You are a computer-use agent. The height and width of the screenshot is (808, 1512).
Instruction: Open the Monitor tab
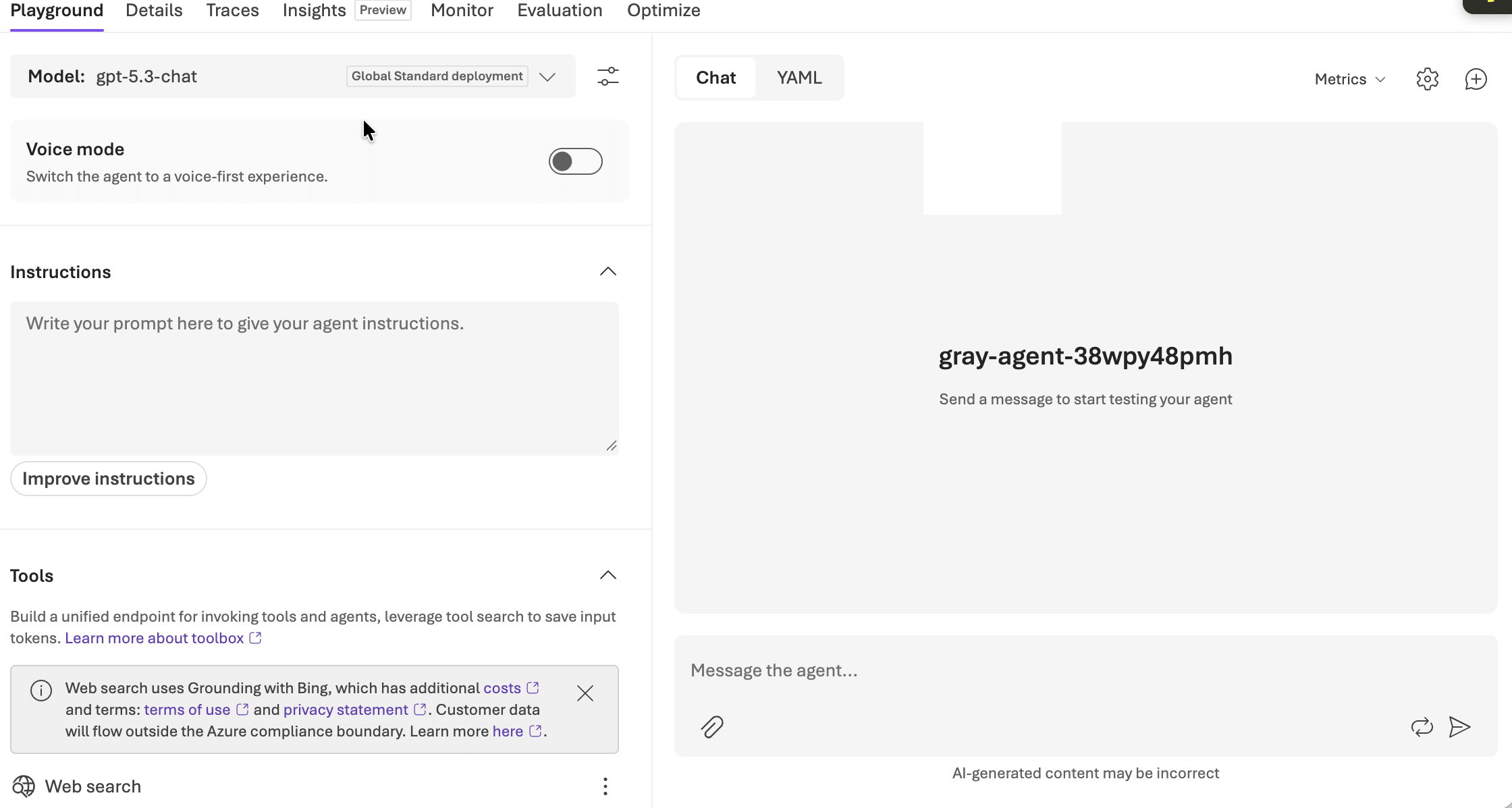462,11
